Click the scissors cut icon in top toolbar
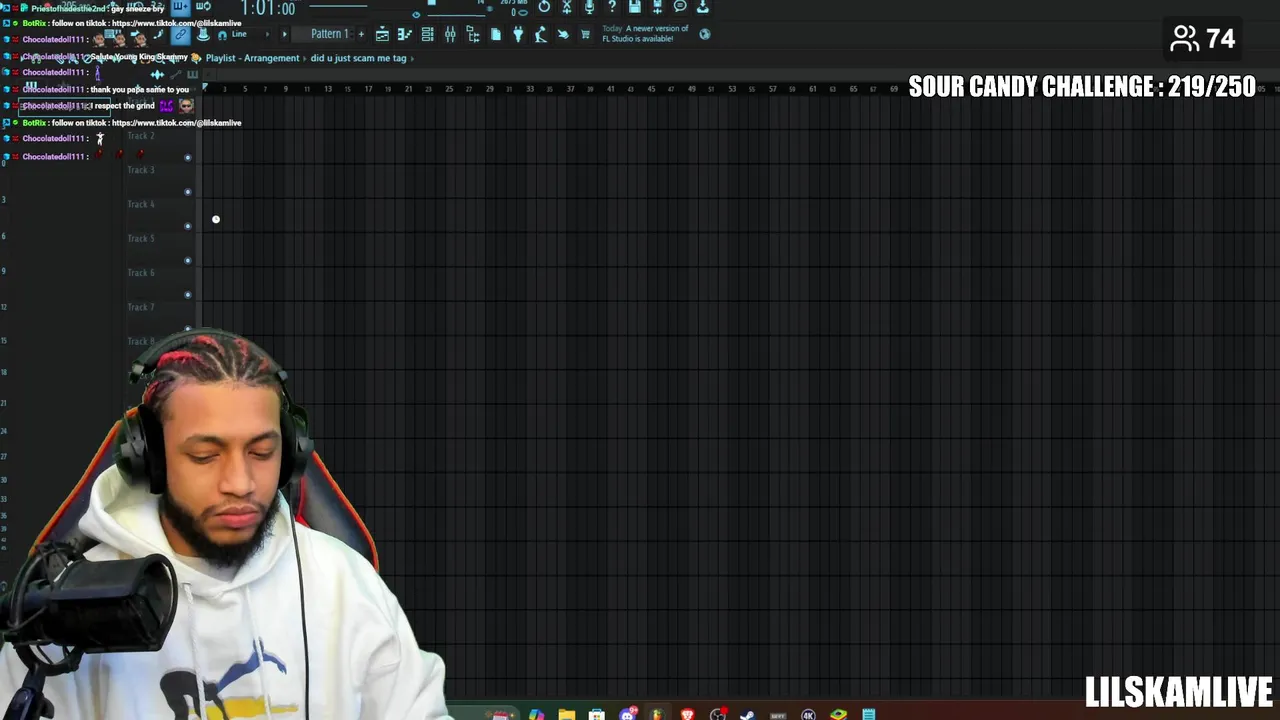Screen dimensions: 1280x720 coord(566,7)
